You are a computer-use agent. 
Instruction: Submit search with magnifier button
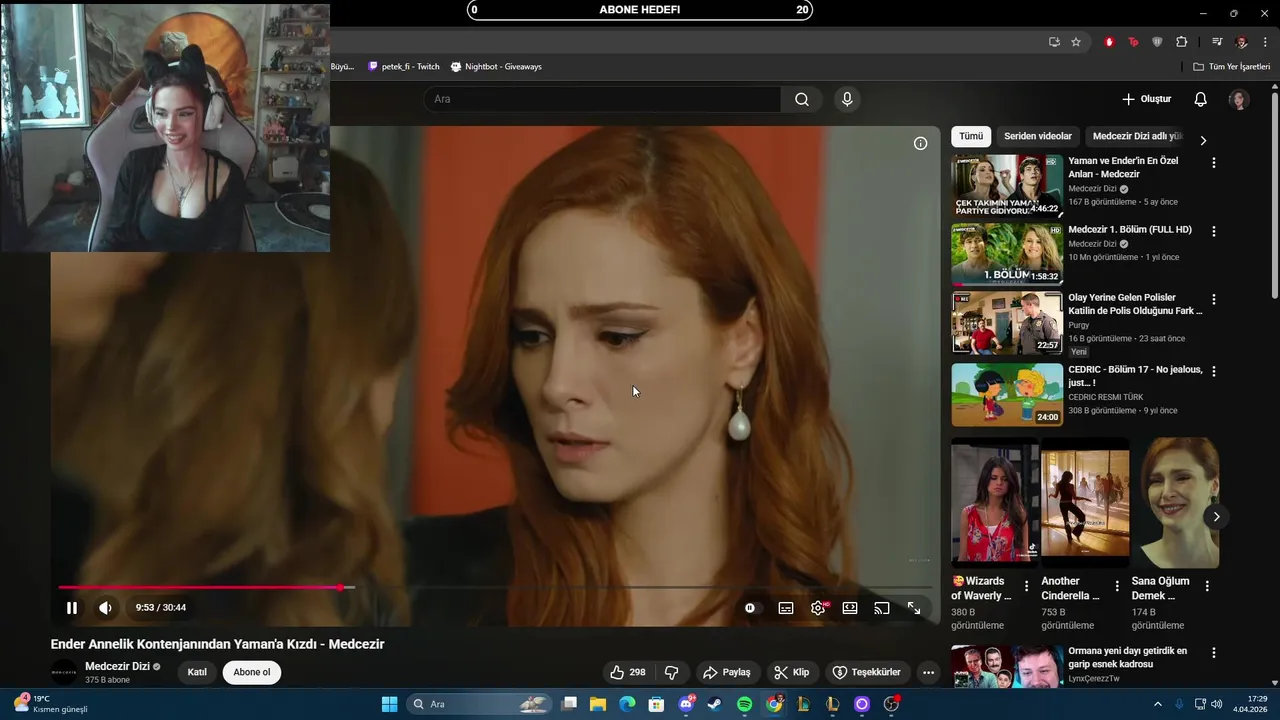point(802,99)
